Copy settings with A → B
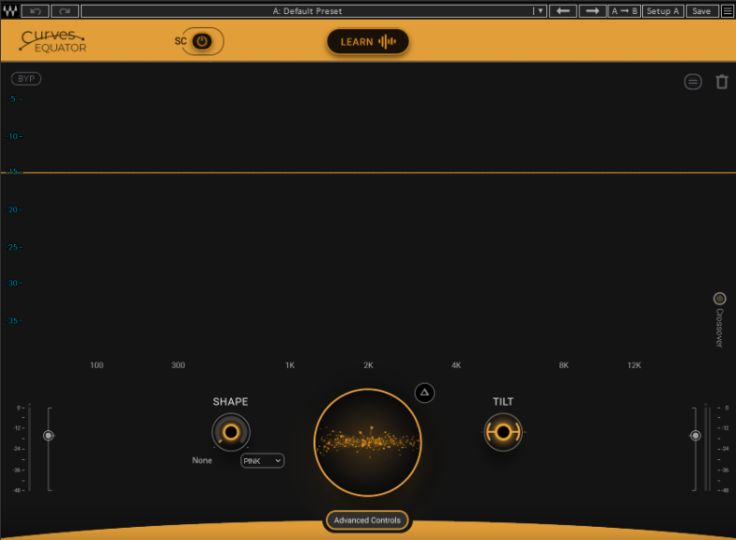Viewport: 736px width, 540px height. coord(624,11)
